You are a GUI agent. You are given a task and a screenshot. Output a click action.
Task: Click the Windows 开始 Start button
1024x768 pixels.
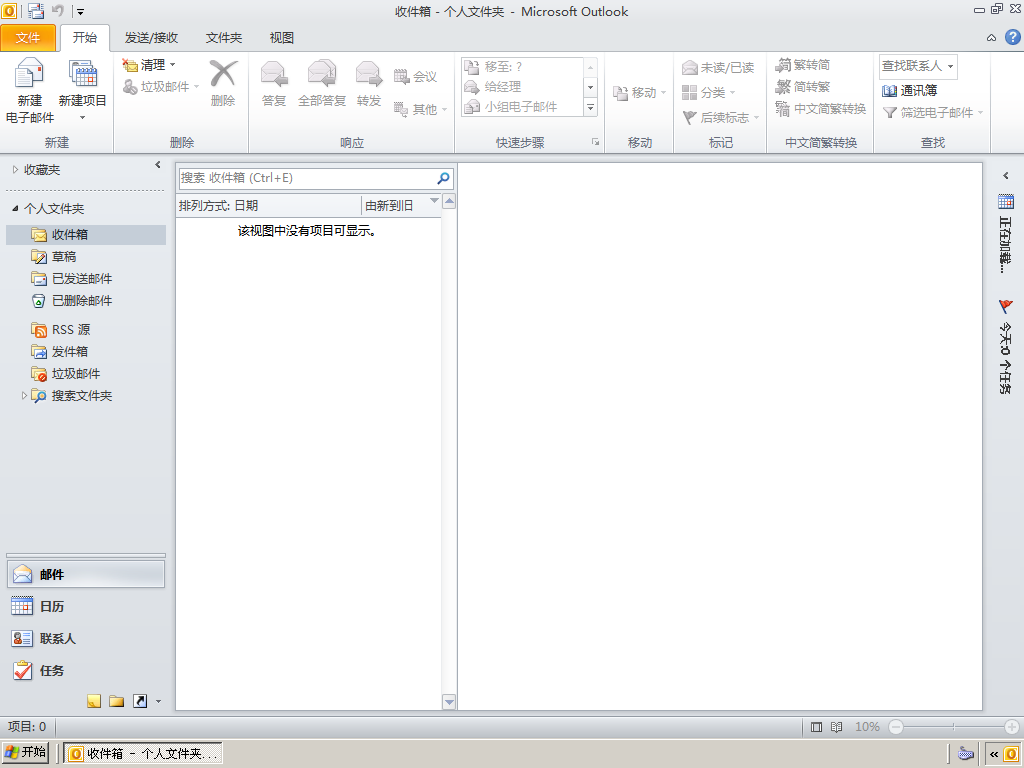coord(26,752)
